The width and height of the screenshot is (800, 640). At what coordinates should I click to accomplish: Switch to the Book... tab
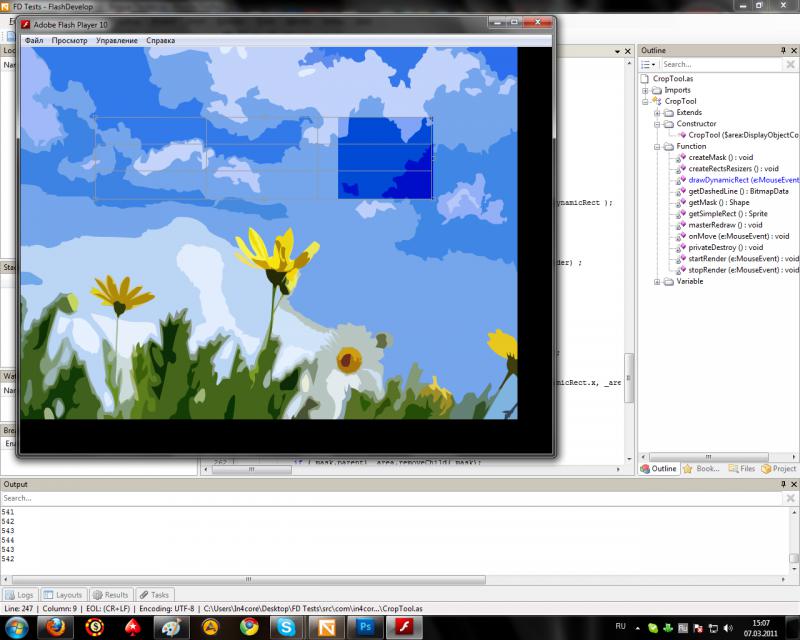[x=702, y=469]
